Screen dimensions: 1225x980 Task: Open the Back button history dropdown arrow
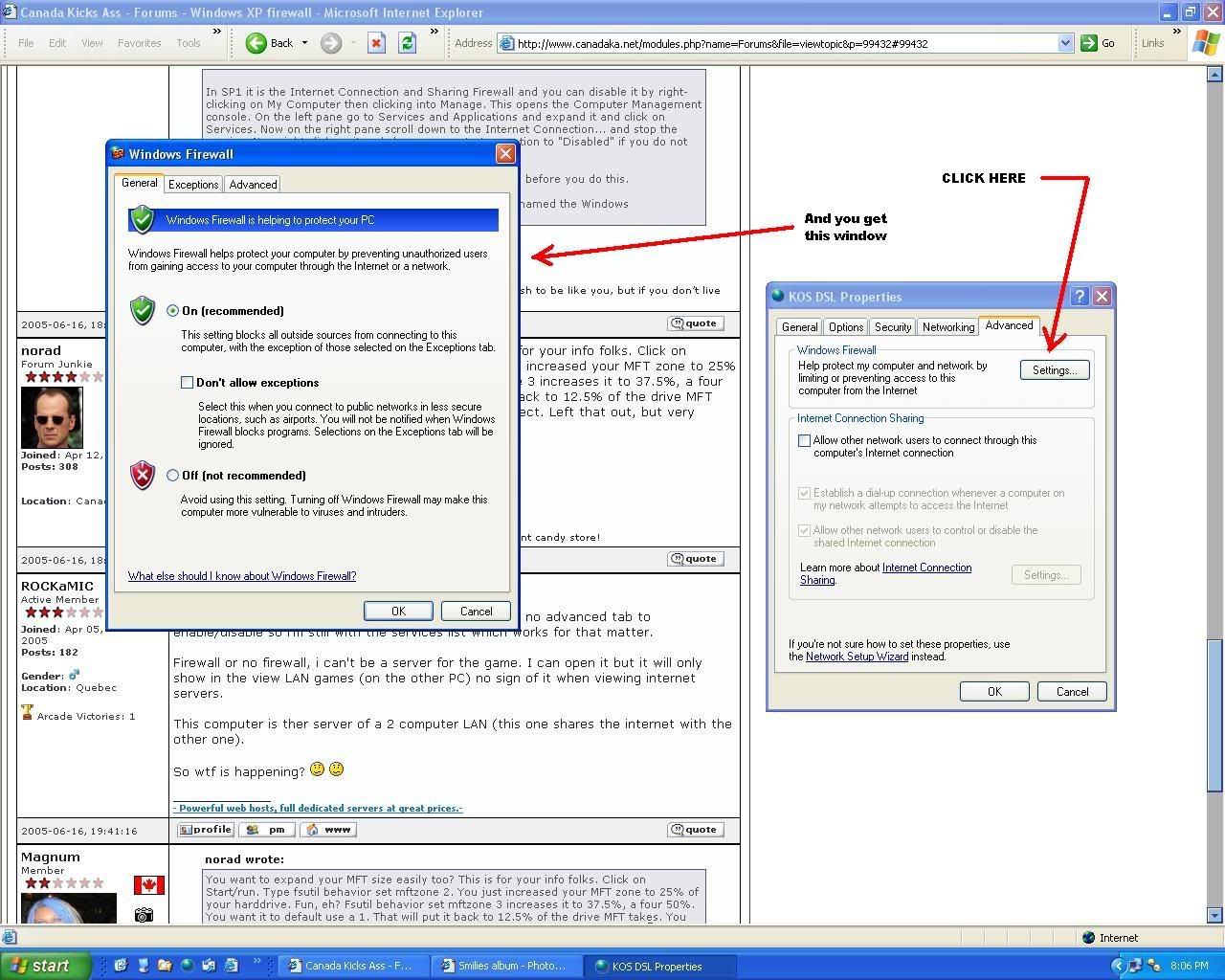click(305, 43)
